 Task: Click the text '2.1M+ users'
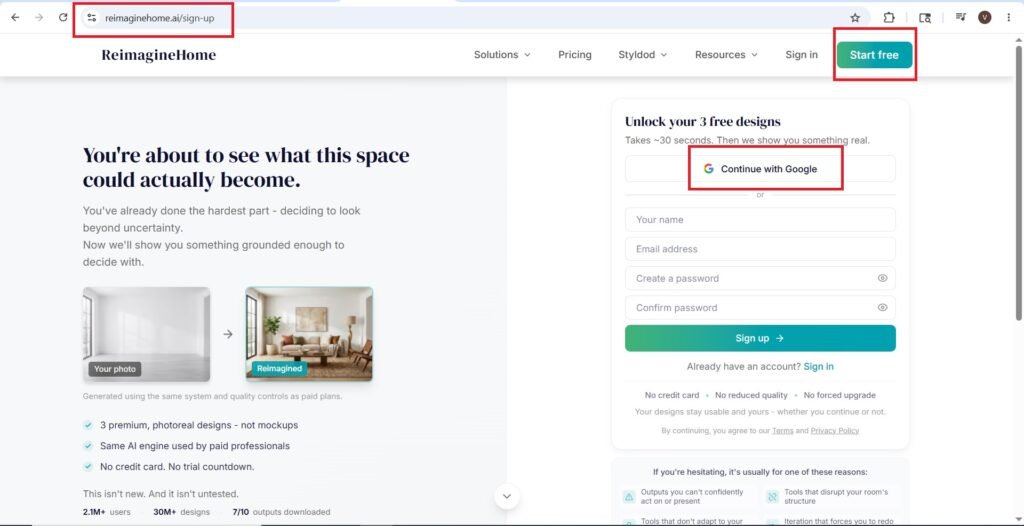107,512
